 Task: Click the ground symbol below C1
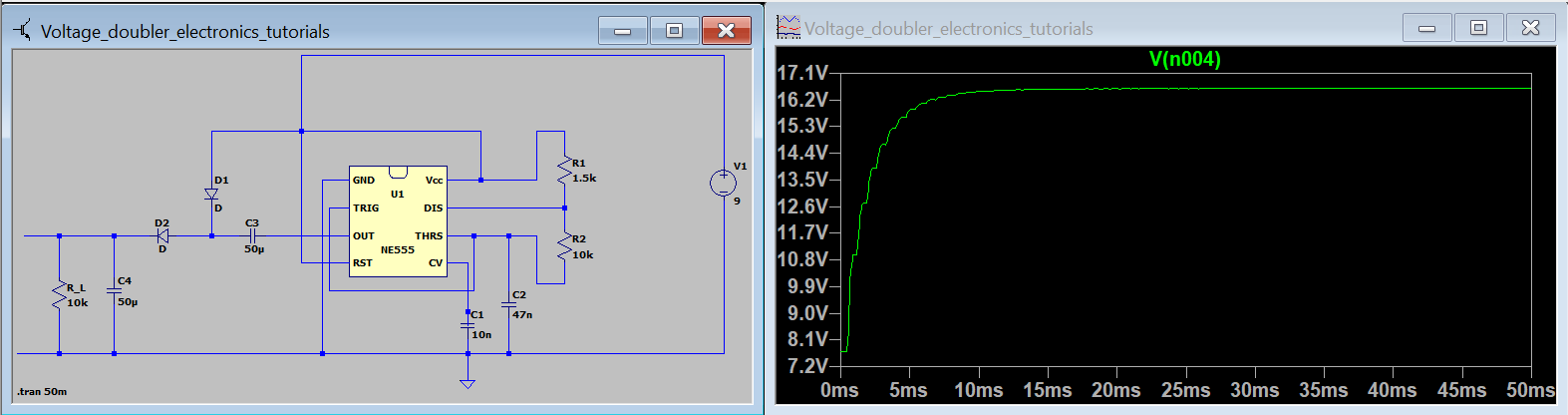coord(468,383)
